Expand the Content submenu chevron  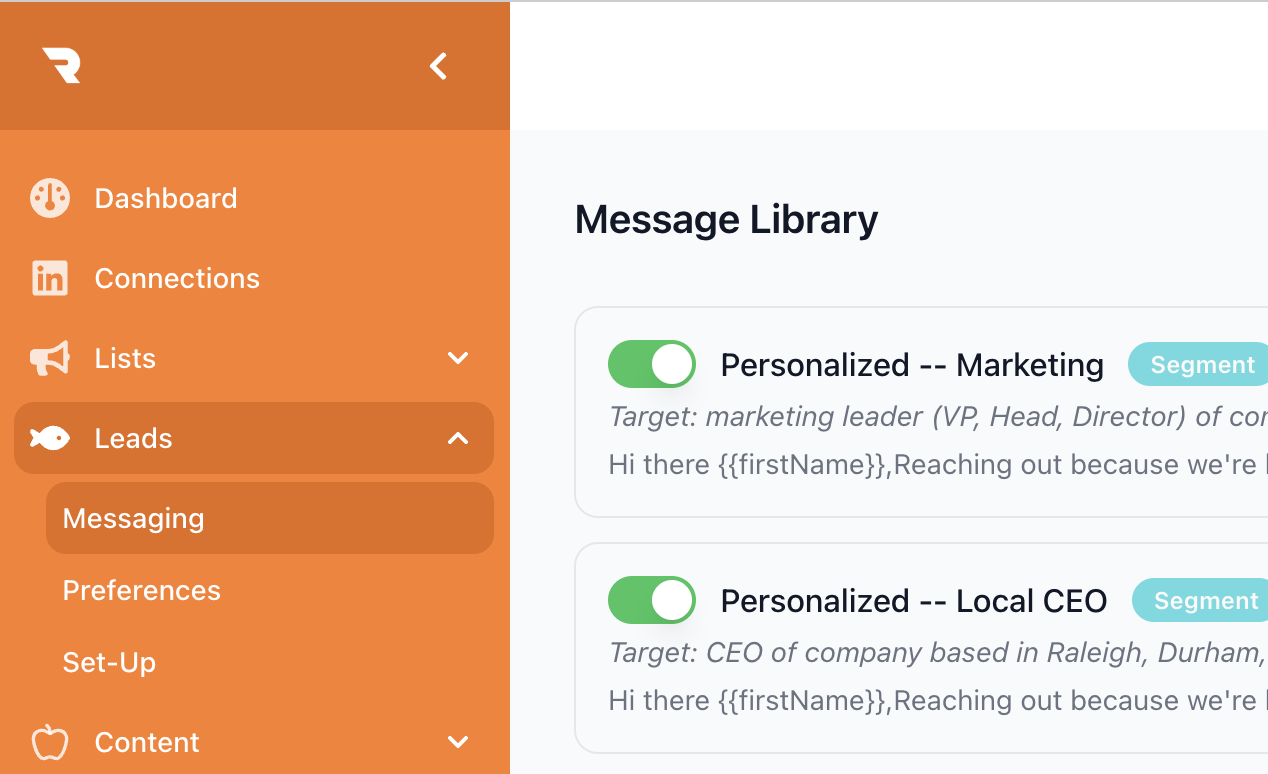pos(458,742)
